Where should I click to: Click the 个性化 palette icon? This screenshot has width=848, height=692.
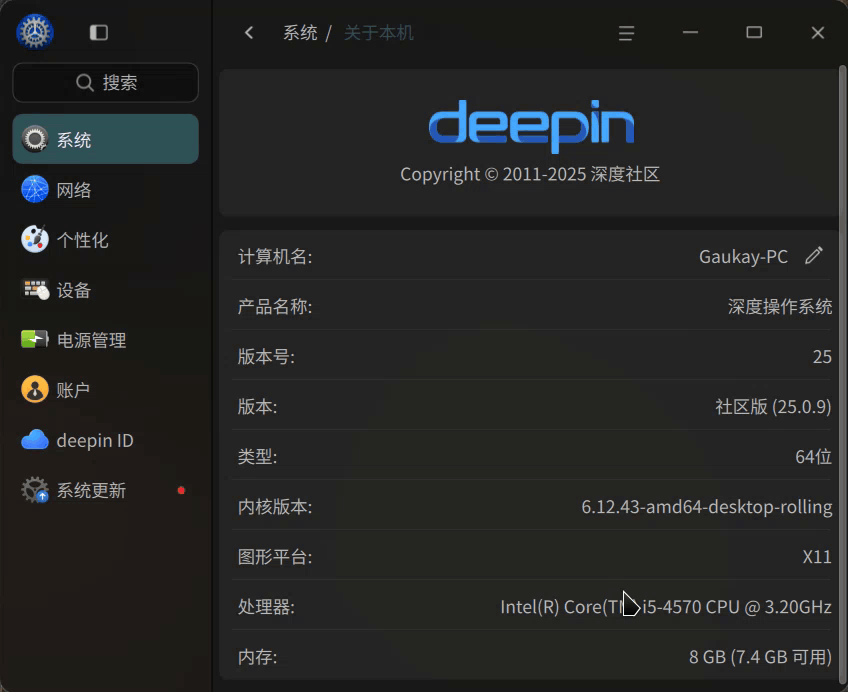click(x=35, y=239)
